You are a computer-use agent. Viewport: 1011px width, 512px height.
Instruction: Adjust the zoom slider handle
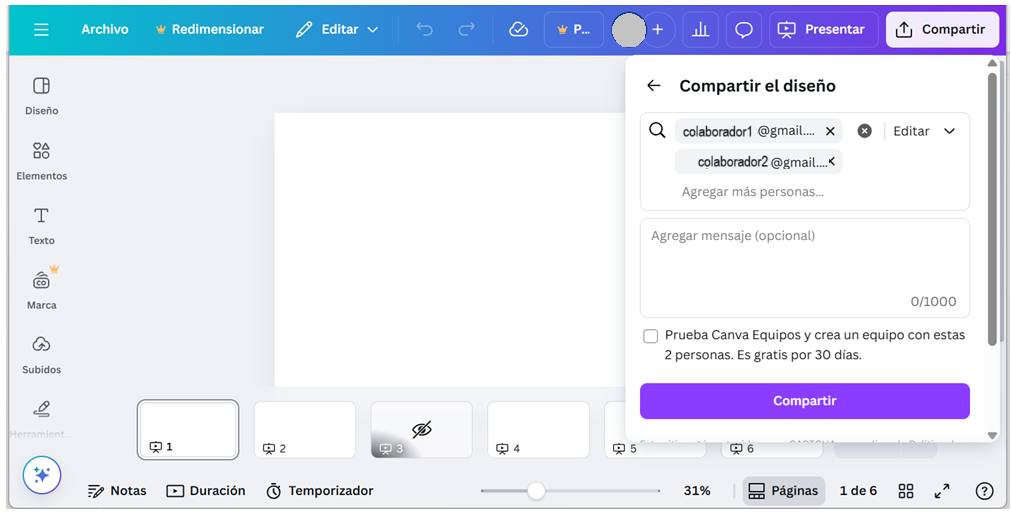536,491
